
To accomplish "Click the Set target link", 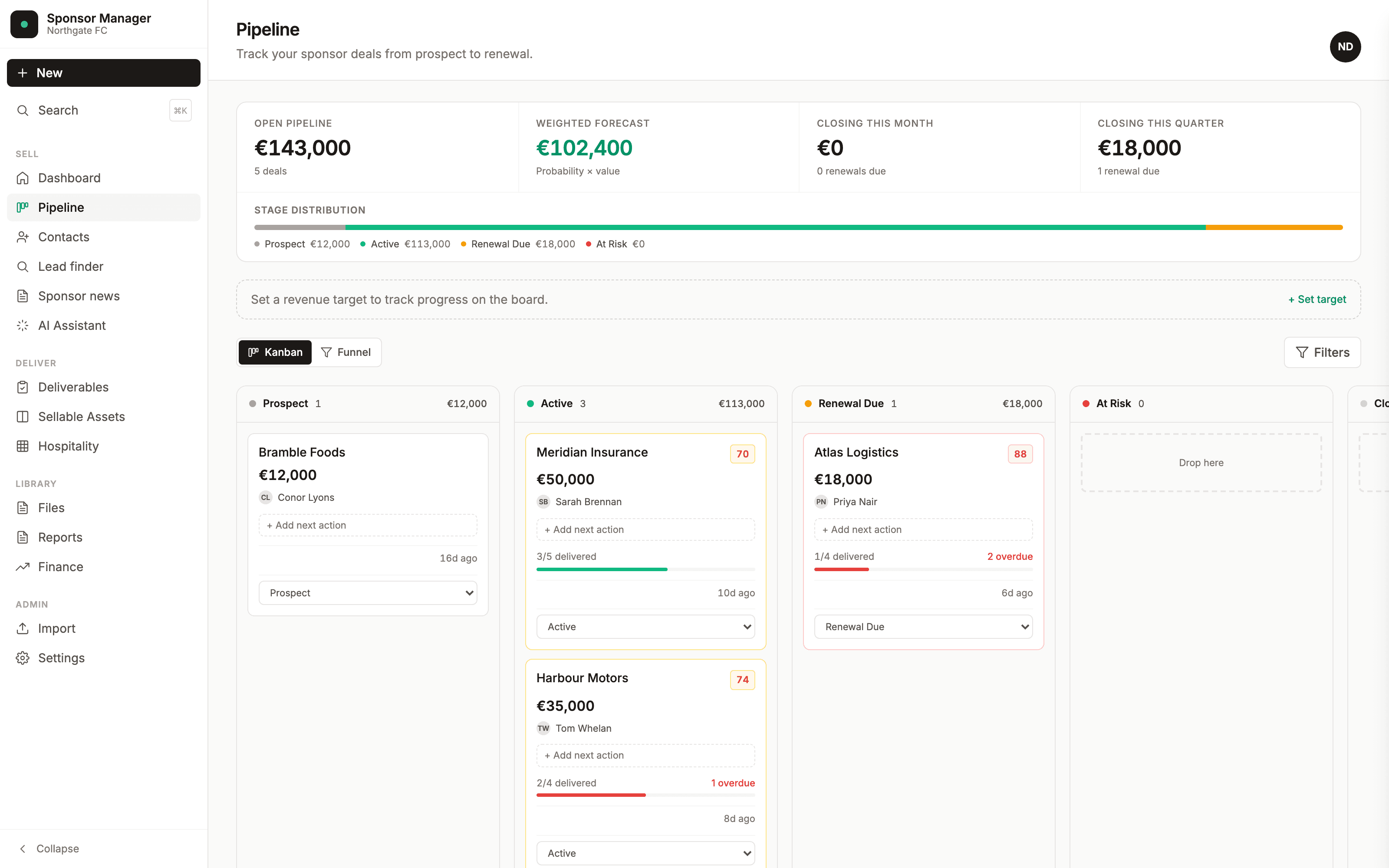I will tap(1317, 299).
